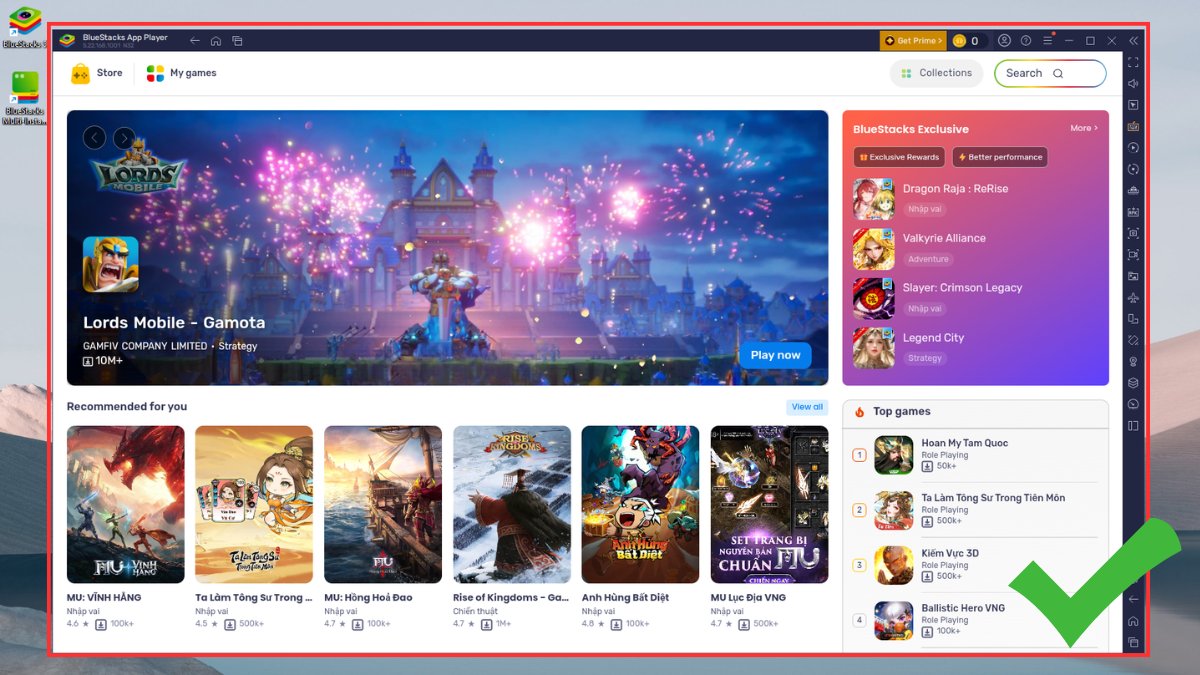Viewport: 1200px width, 675px height.
Task: Click the screen record camera icon
Action: coord(1133,255)
